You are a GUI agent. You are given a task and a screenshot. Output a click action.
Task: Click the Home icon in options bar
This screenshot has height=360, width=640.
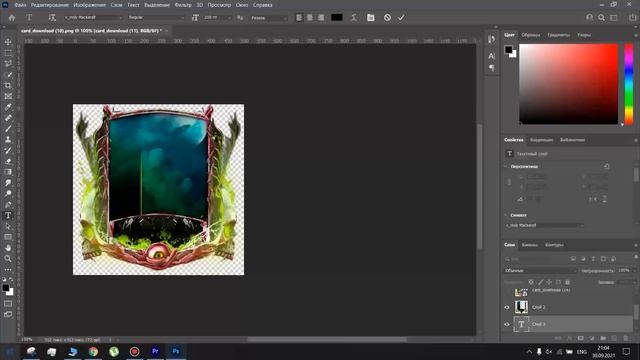tap(12, 18)
